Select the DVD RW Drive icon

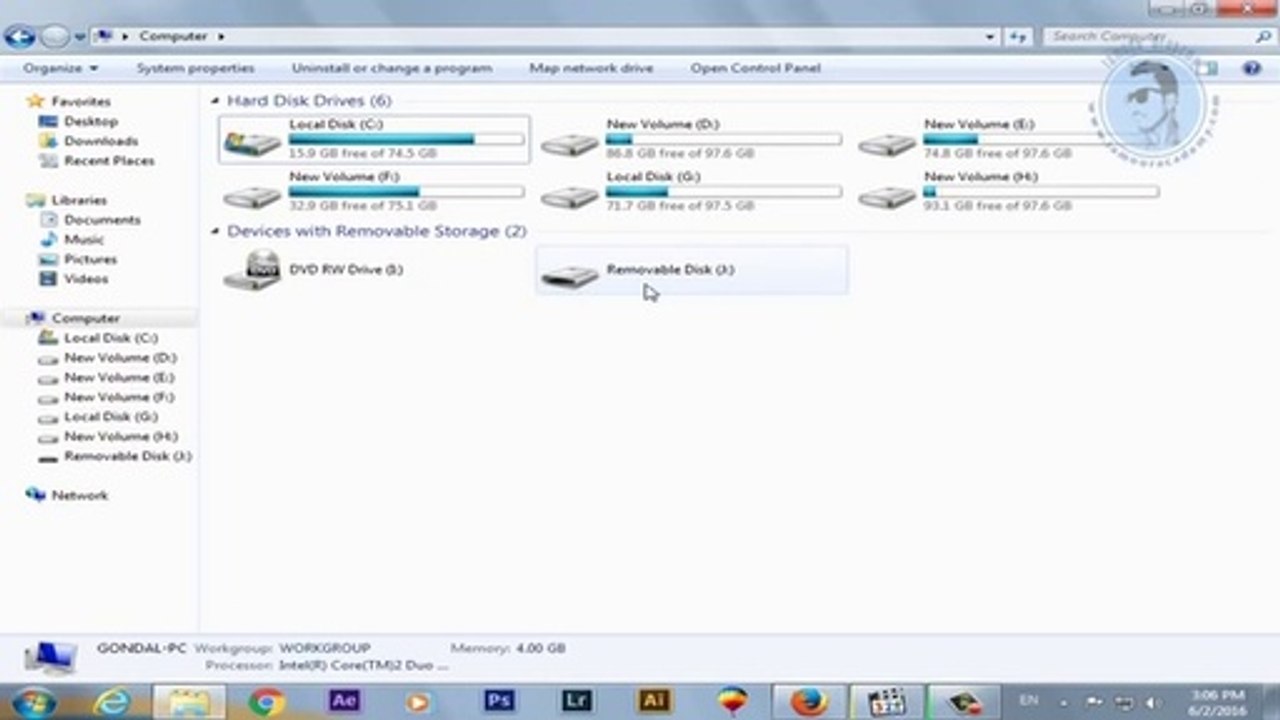252,270
